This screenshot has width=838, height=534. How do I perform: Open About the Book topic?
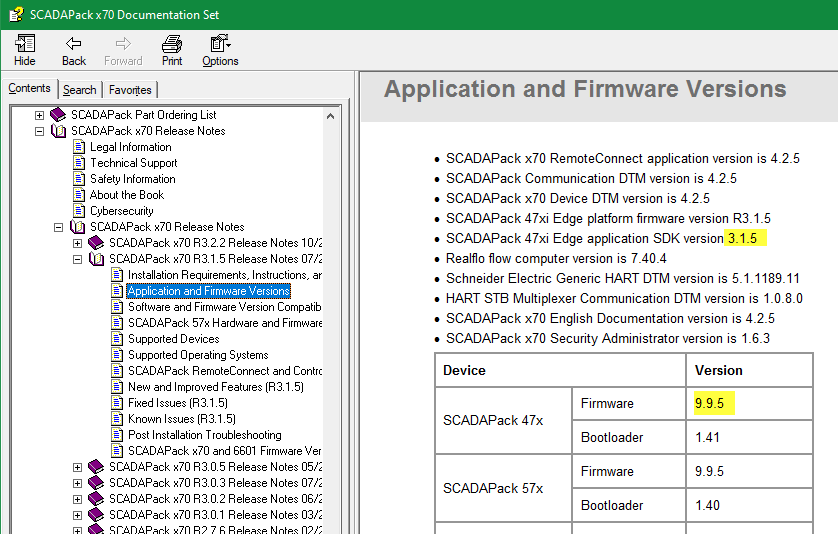[127, 195]
